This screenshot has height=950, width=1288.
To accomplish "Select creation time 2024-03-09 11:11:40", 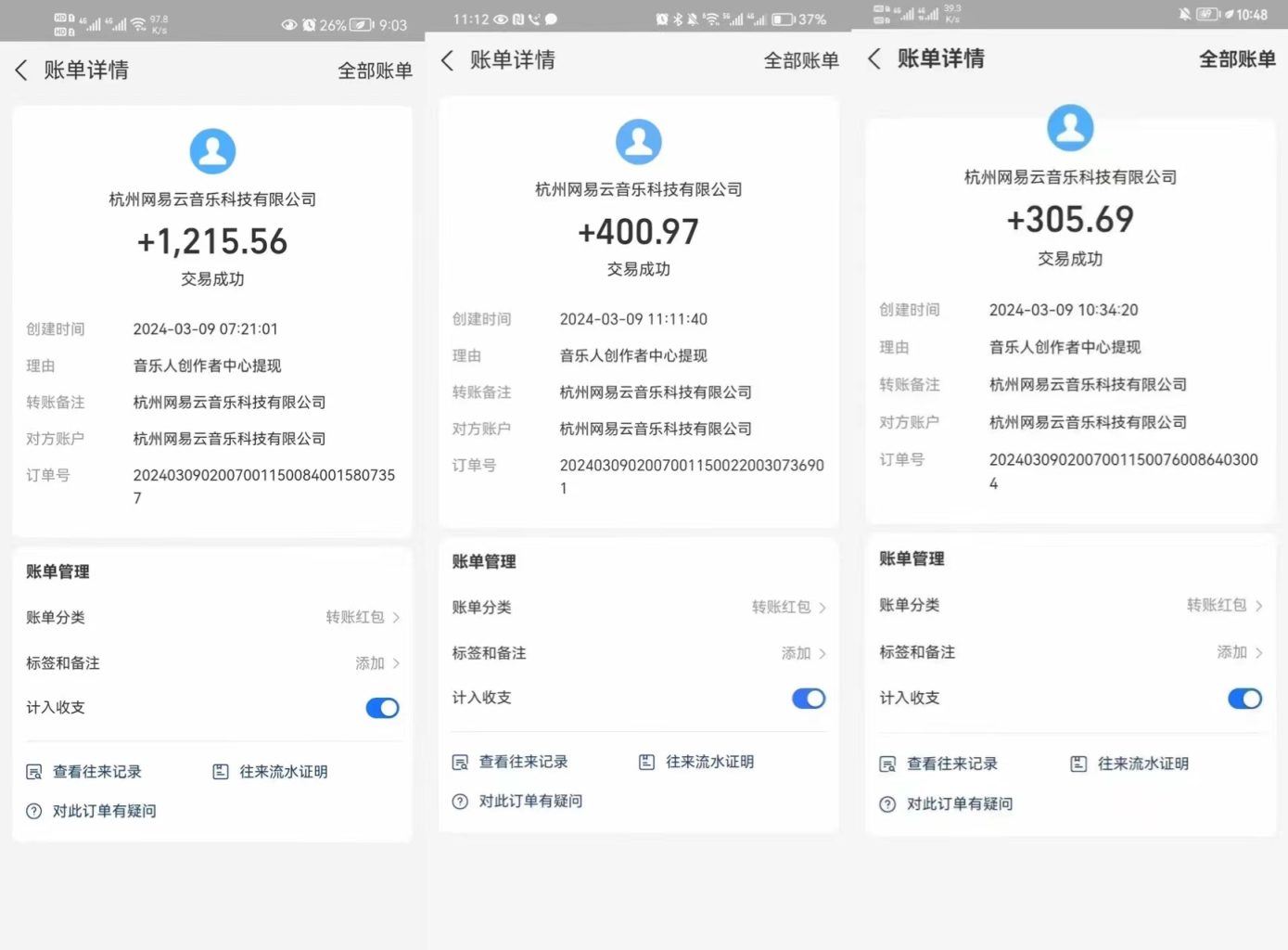I will (633, 319).
